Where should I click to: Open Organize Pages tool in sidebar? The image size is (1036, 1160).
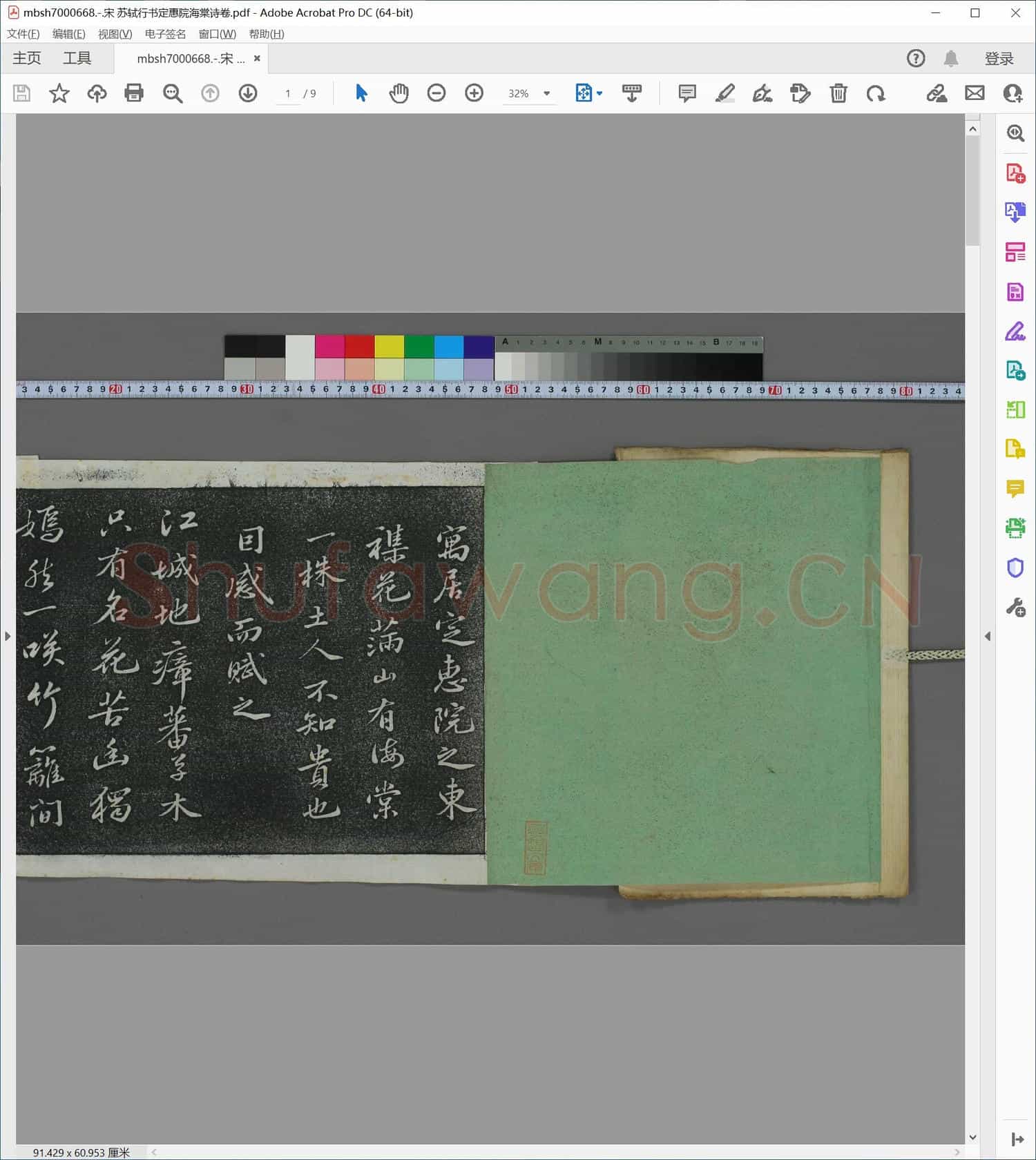(1015, 252)
